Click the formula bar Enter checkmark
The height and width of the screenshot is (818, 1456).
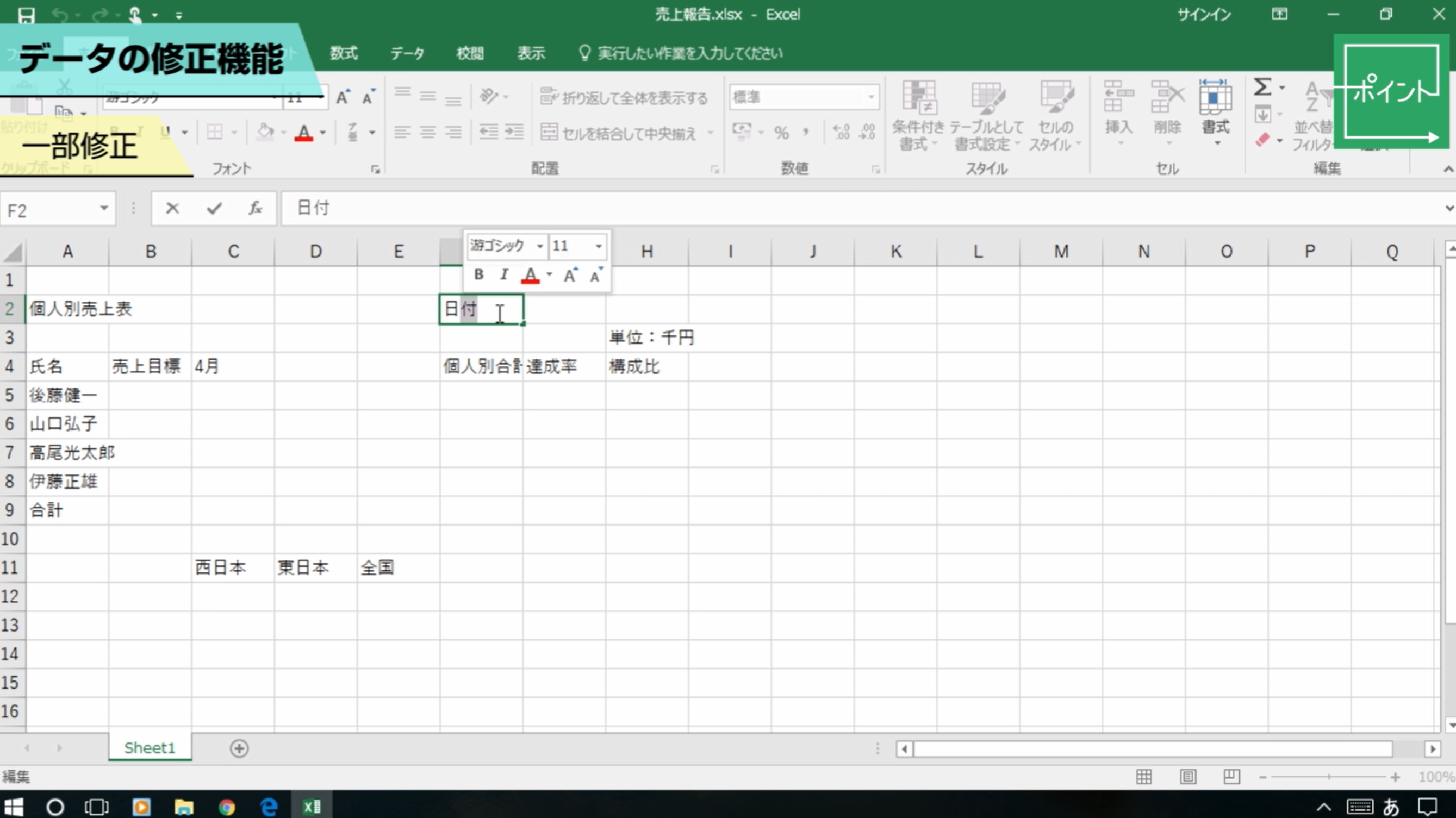coord(214,209)
